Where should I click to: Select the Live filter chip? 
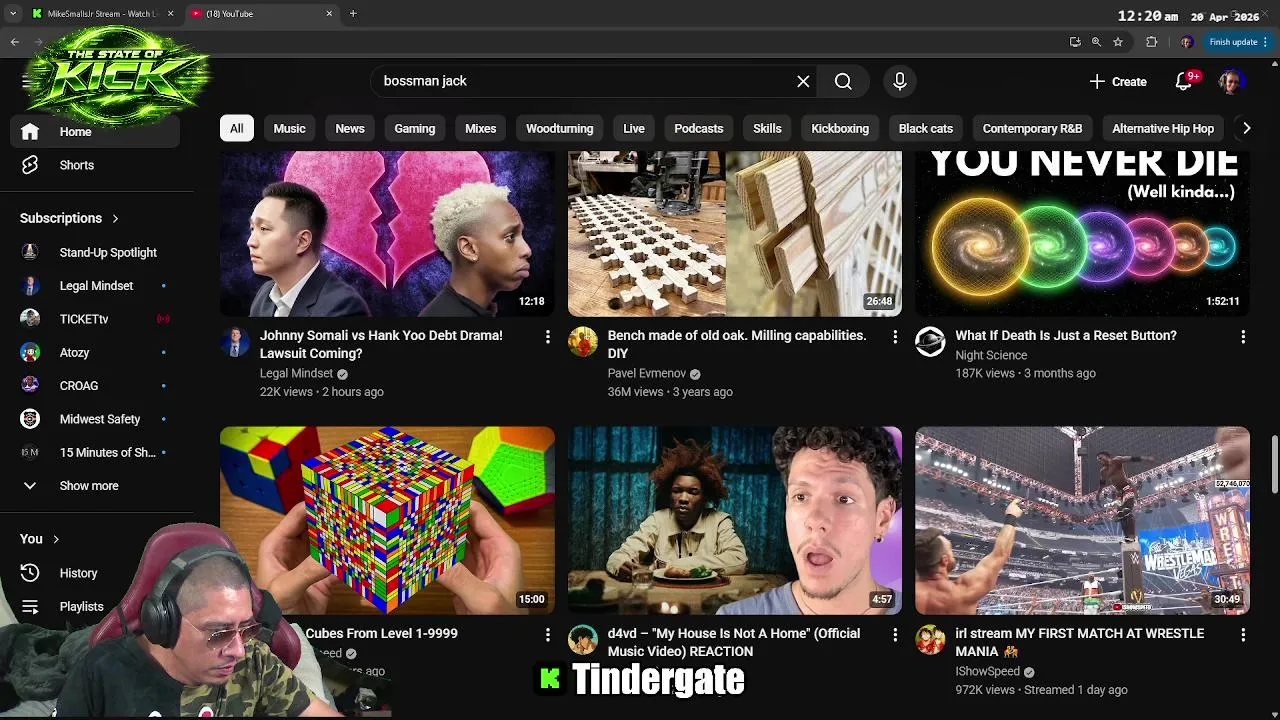coord(634,128)
